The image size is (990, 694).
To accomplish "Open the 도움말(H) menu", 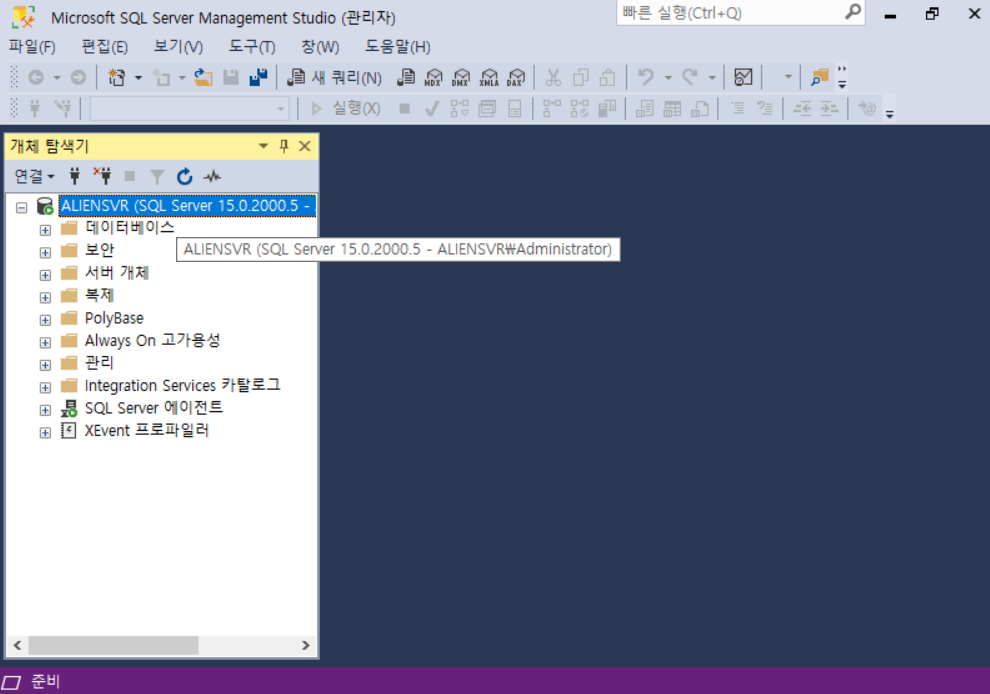I will coord(398,47).
